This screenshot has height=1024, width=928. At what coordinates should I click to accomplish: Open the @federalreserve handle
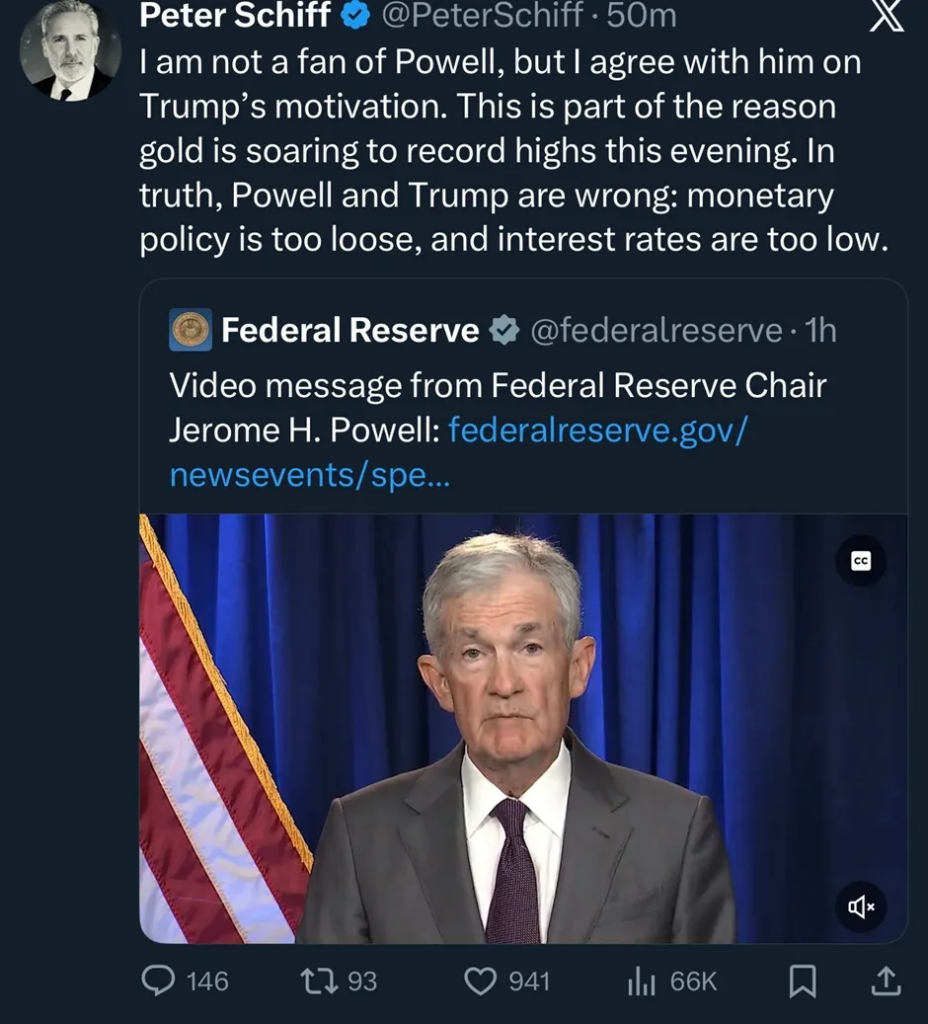point(655,330)
